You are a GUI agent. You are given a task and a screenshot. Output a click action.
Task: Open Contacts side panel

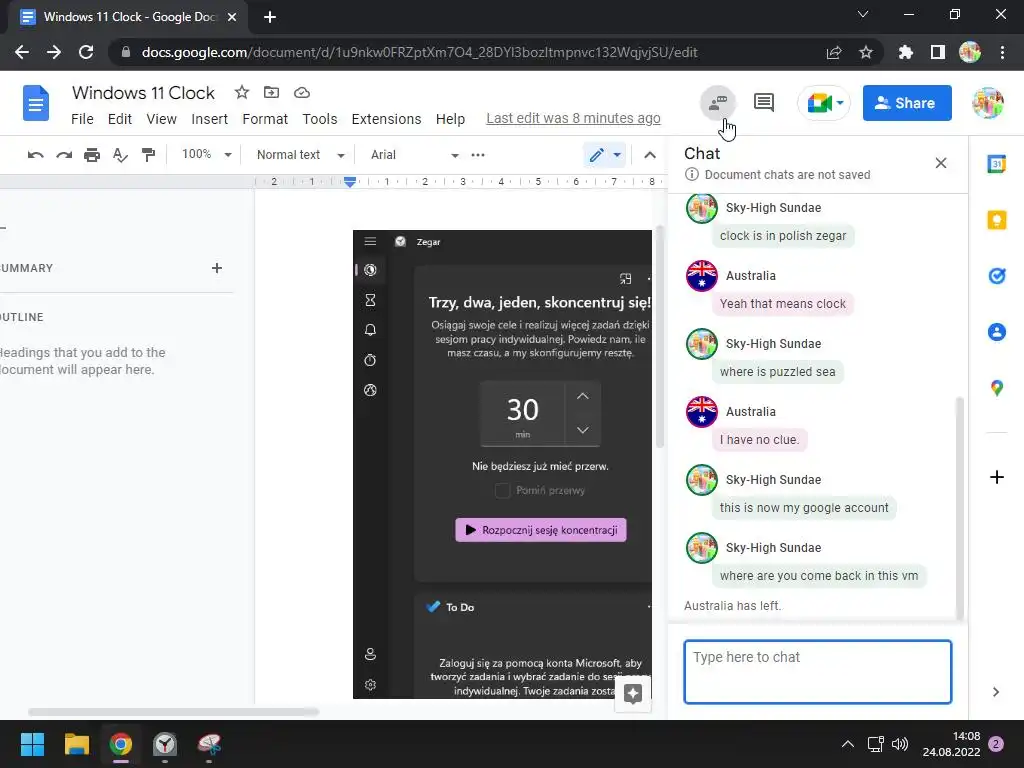(x=997, y=332)
